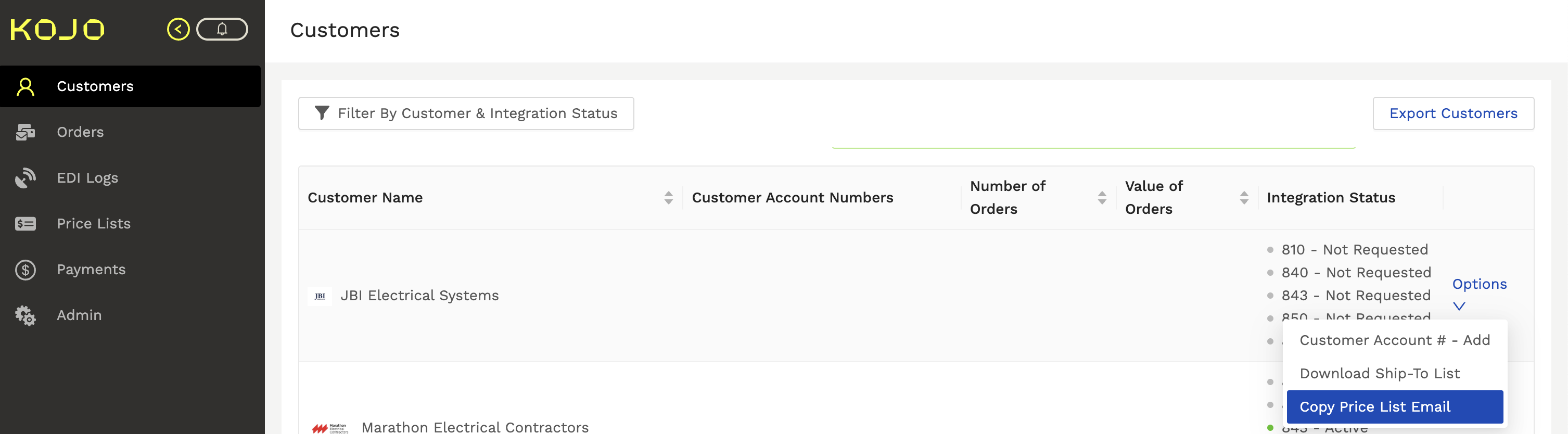Screen dimensions: 1568x434
Task: Click the funnel filter icon
Action: (x=322, y=113)
